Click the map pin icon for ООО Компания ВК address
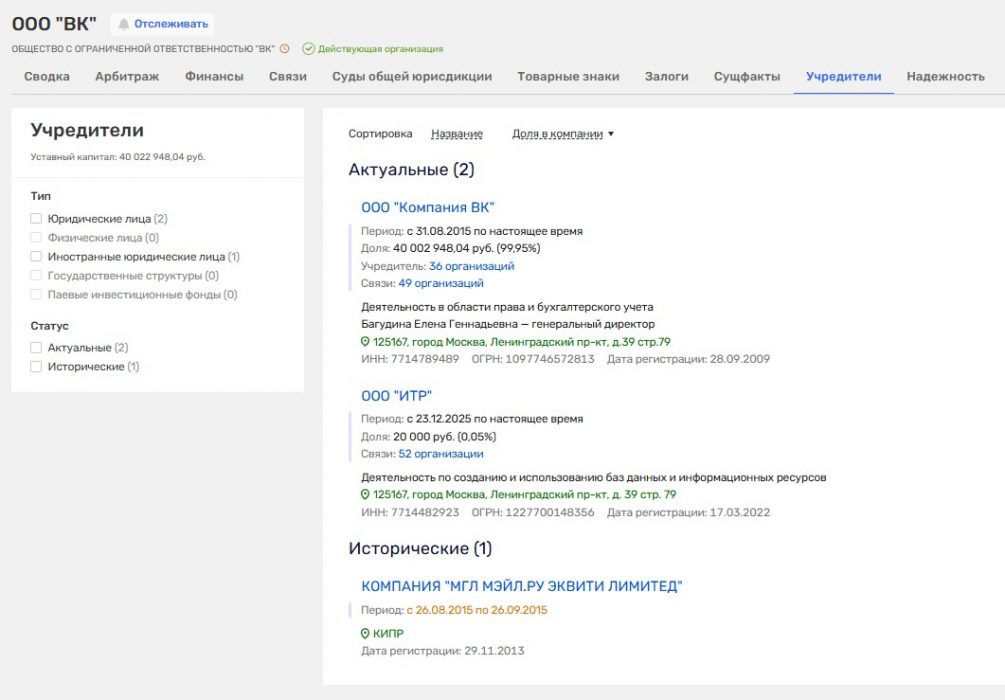The width and height of the screenshot is (1005, 700). 365,341
